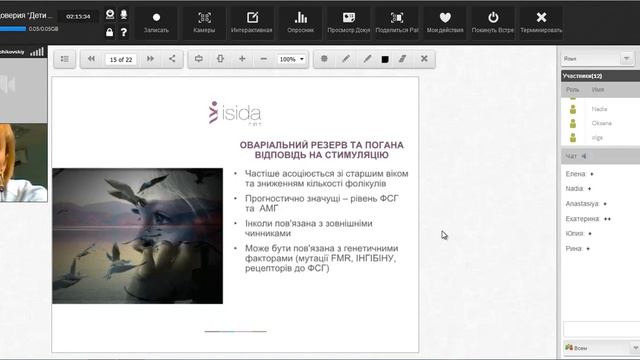Leave the meeting via Покинуть Встречу
This screenshot has height=360, width=640.
tap(493, 23)
